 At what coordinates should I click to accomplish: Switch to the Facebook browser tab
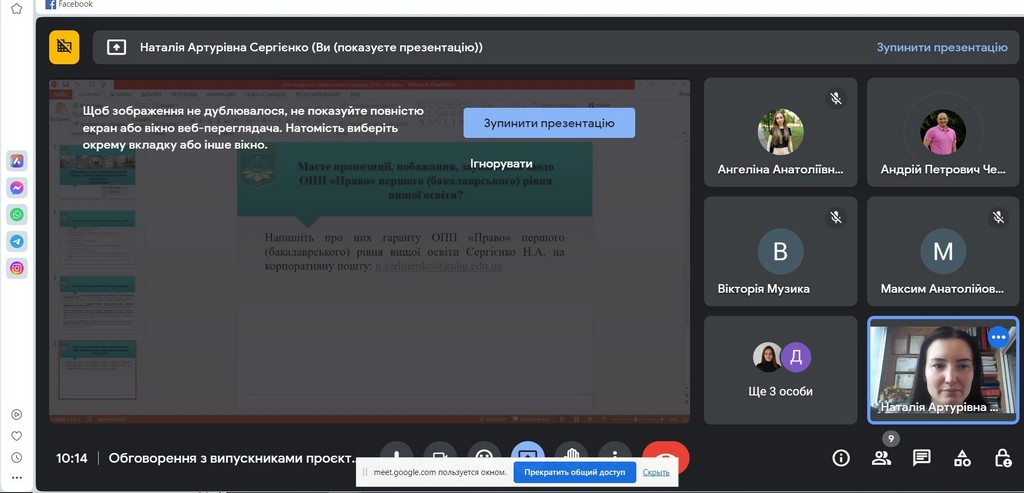(68, 5)
